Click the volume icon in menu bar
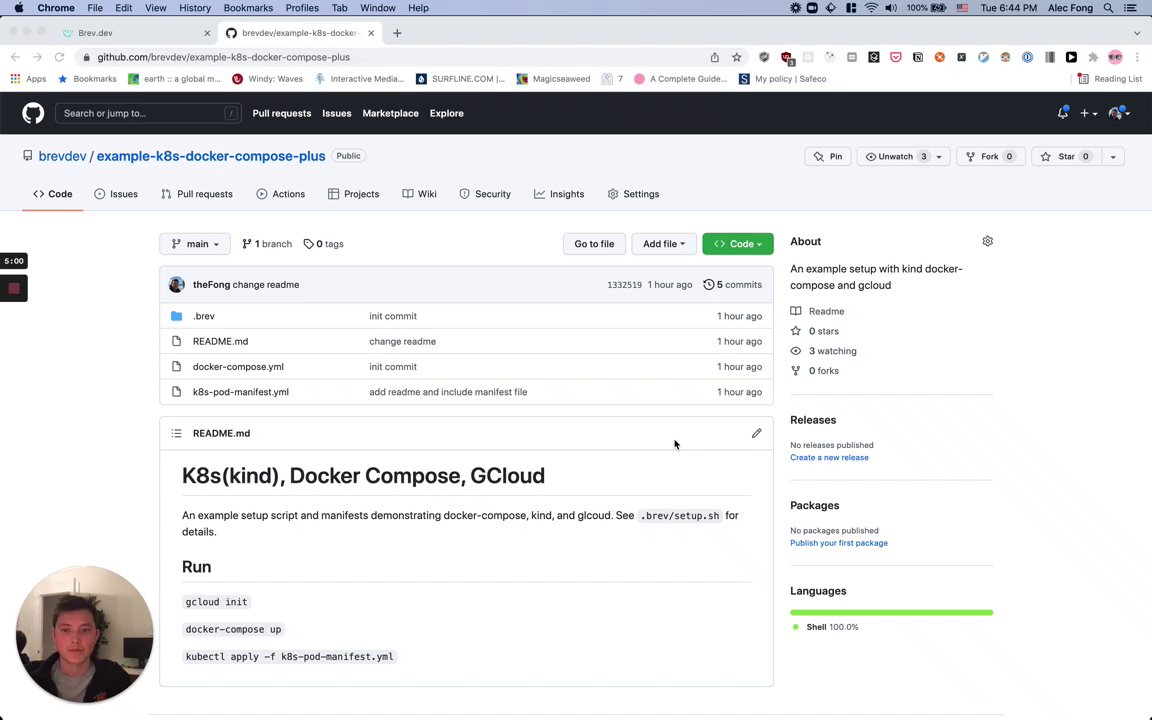 (890, 8)
